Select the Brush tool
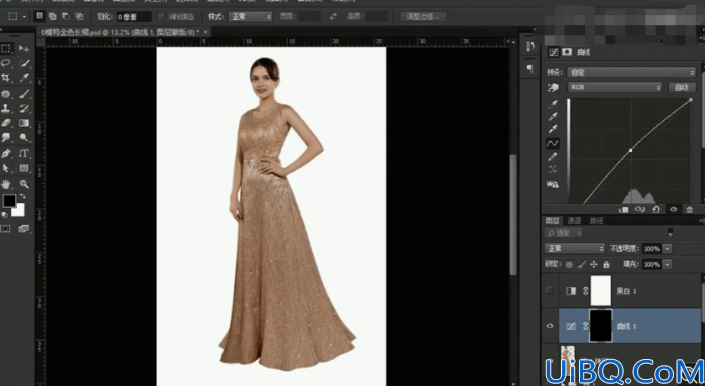This screenshot has height=386, width=705. (x=24, y=94)
